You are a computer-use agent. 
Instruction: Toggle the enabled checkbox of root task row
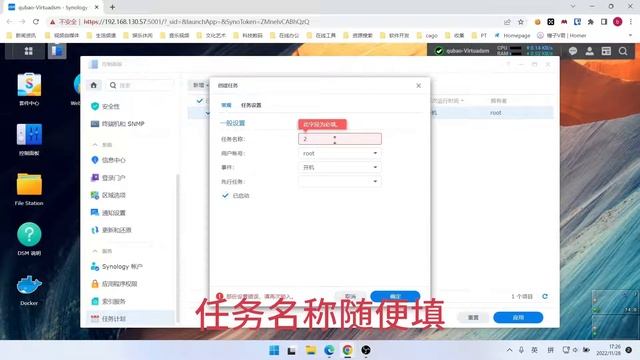pyautogui.click(x=207, y=113)
